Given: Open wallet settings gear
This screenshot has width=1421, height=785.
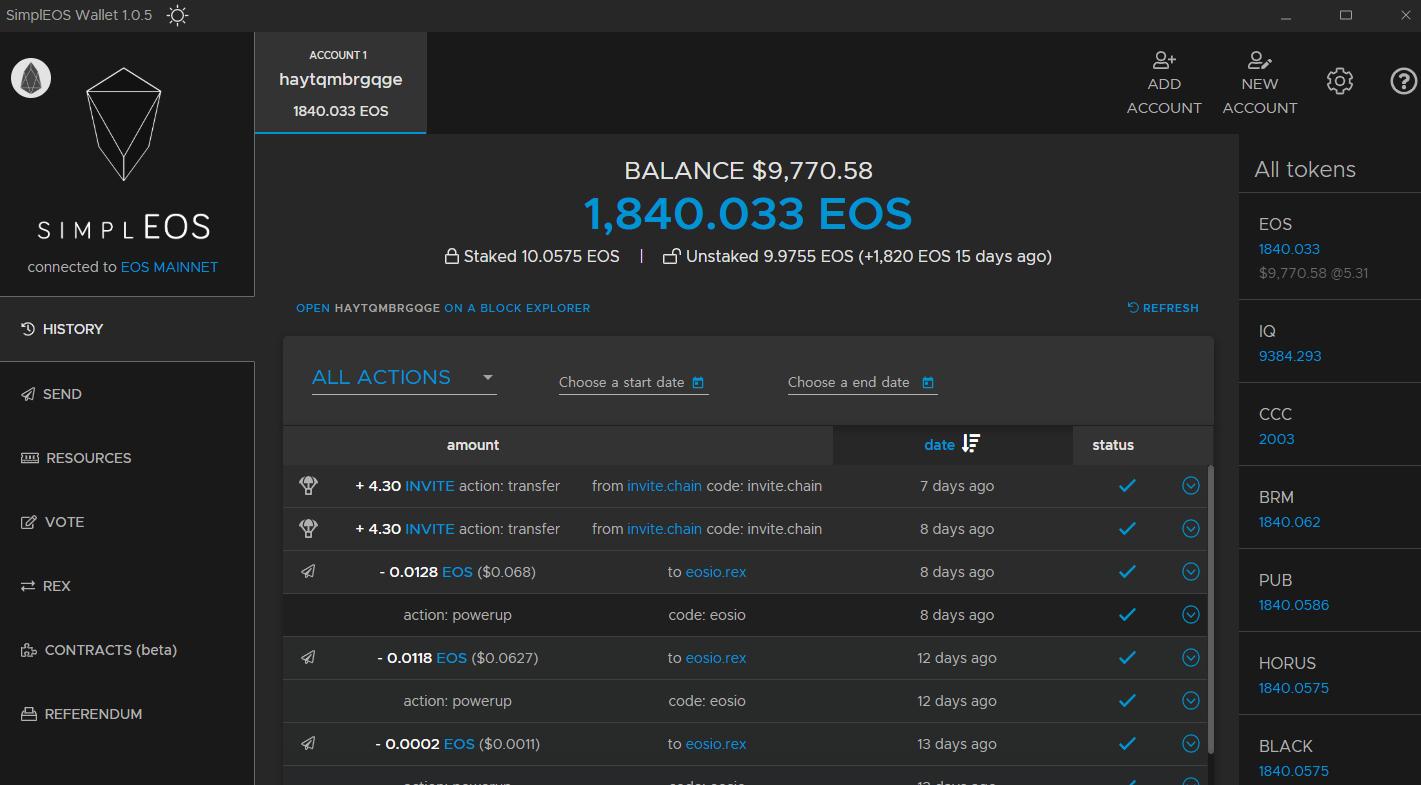Looking at the screenshot, I should pyautogui.click(x=1340, y=81).
